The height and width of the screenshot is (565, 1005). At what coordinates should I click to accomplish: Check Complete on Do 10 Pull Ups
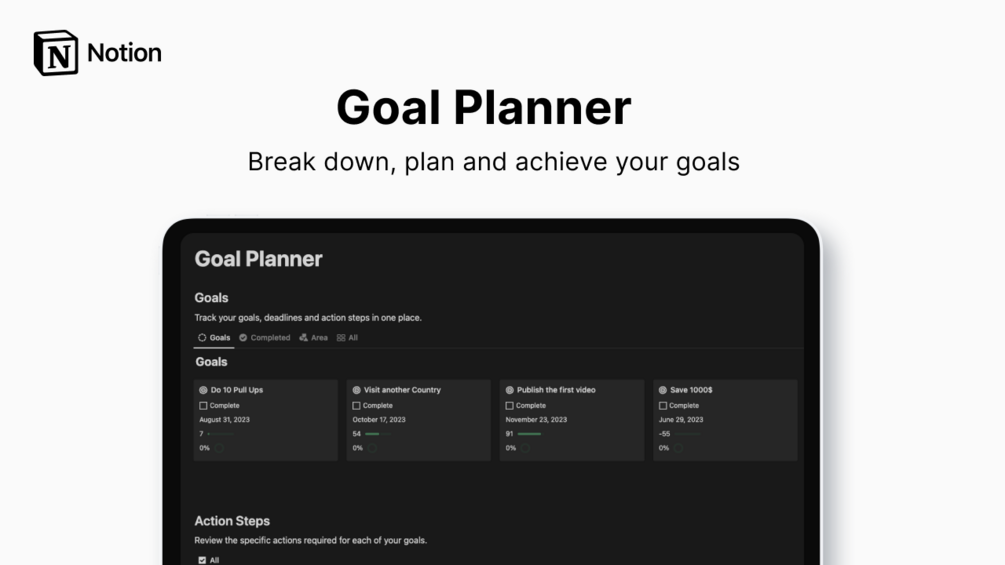tap(203, 405)
